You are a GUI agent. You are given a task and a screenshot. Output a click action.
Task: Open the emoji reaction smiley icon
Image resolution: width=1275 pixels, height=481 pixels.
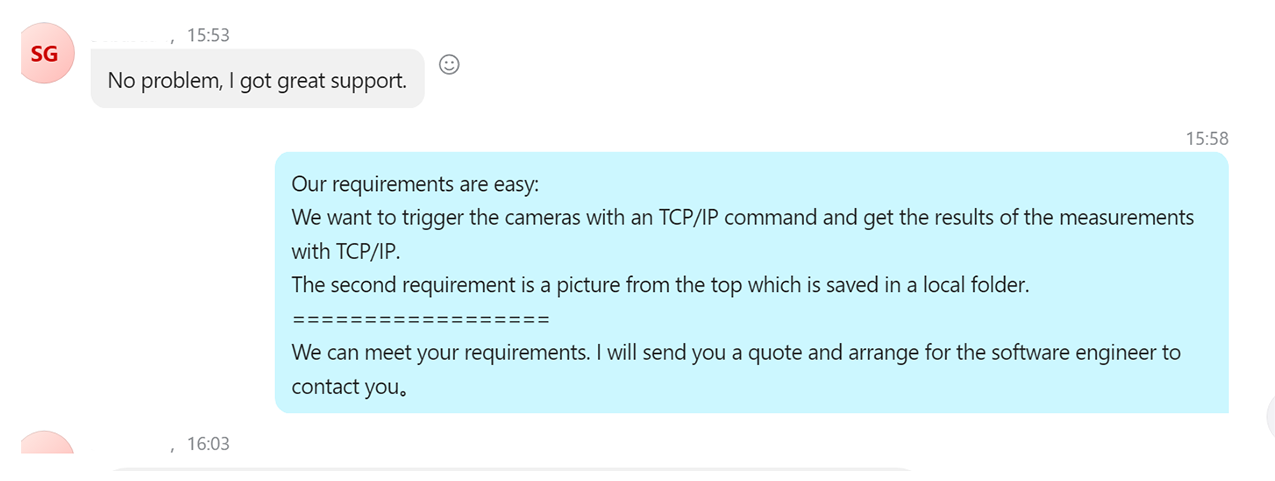[x=450, y=65]
